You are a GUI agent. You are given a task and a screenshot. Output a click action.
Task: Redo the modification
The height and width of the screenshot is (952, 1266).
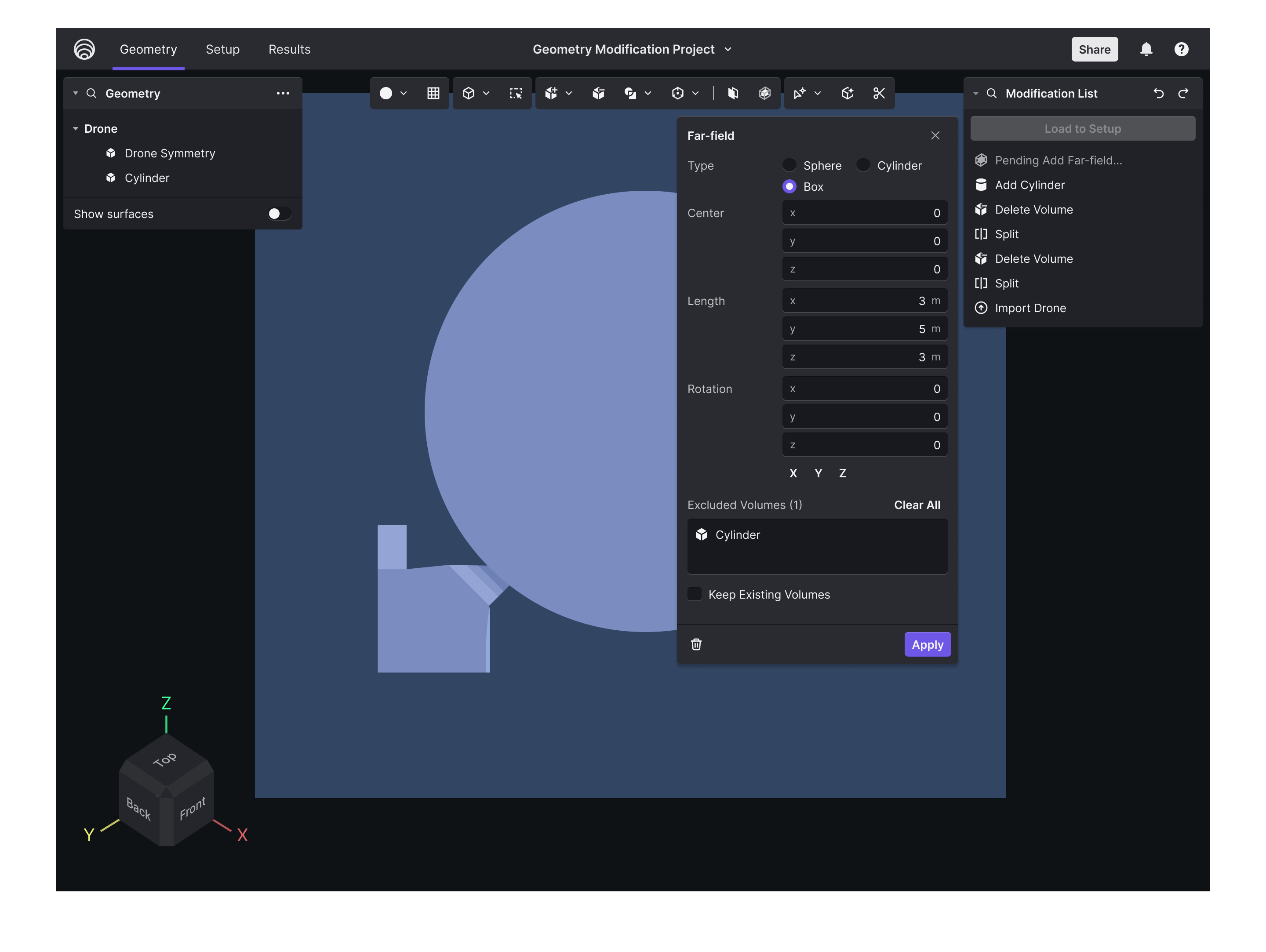(1183, 93)
